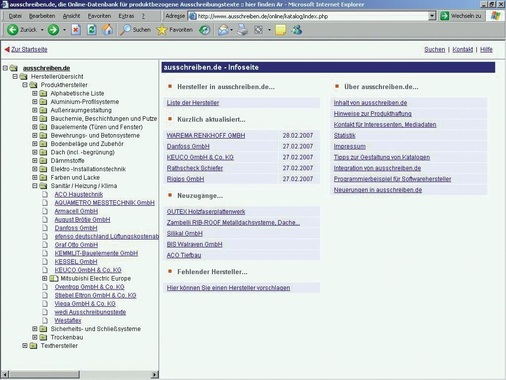
Task: Follow the Zur Startseite link
Action: click(x=29, y=49)
